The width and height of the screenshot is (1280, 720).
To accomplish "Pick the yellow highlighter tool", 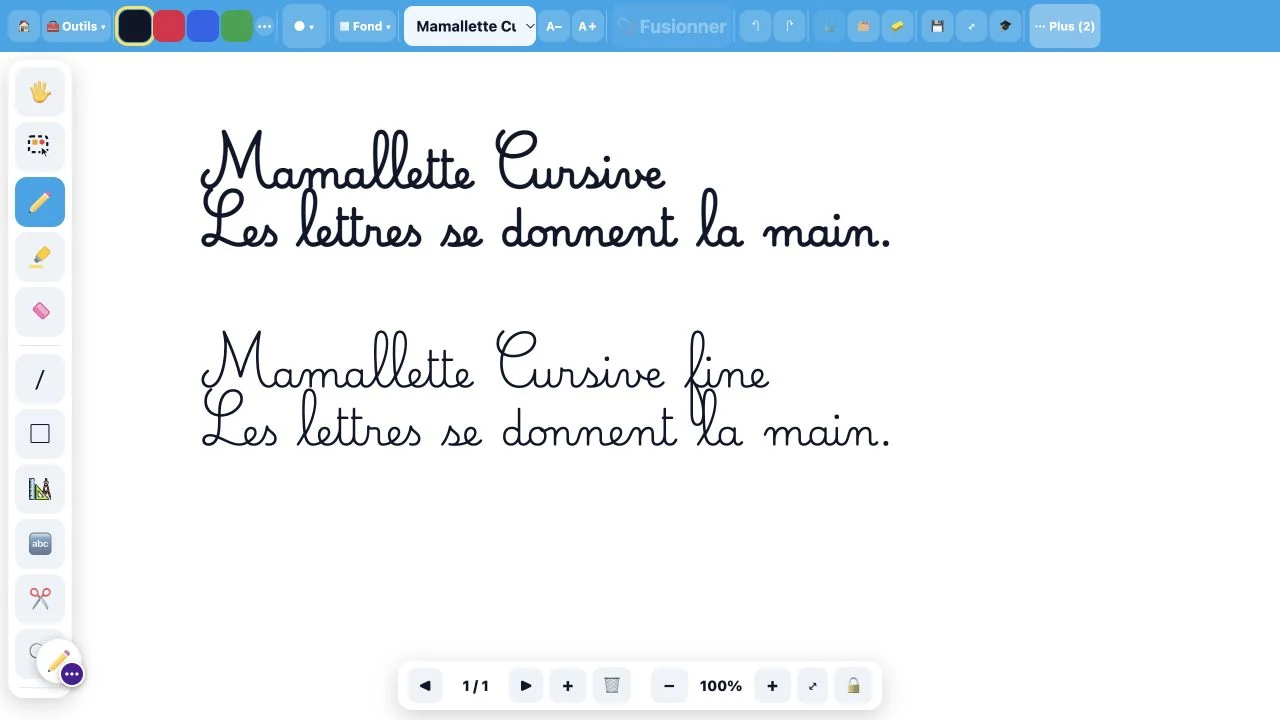I will point(40,257).
